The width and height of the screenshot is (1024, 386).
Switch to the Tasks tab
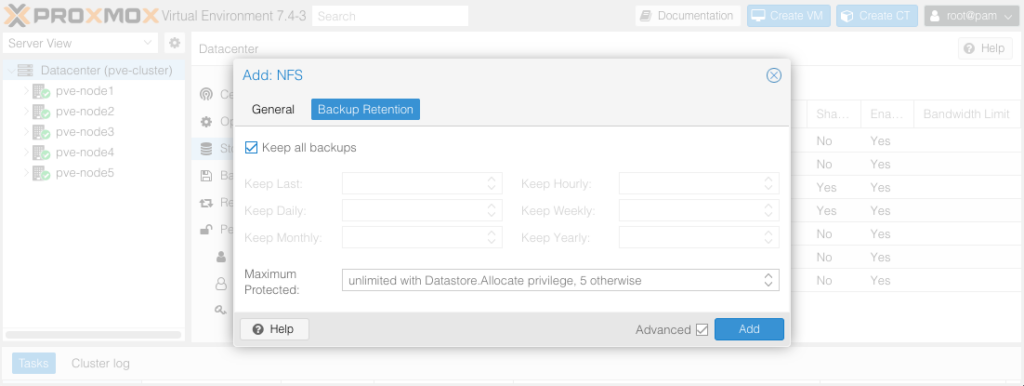point(33,363)
